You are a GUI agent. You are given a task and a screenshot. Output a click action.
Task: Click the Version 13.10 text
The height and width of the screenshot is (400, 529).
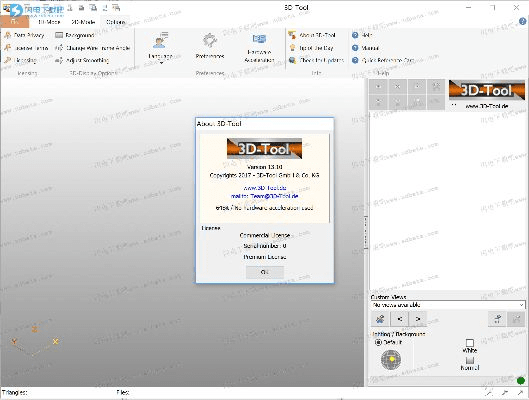click(x=265, y=167)
